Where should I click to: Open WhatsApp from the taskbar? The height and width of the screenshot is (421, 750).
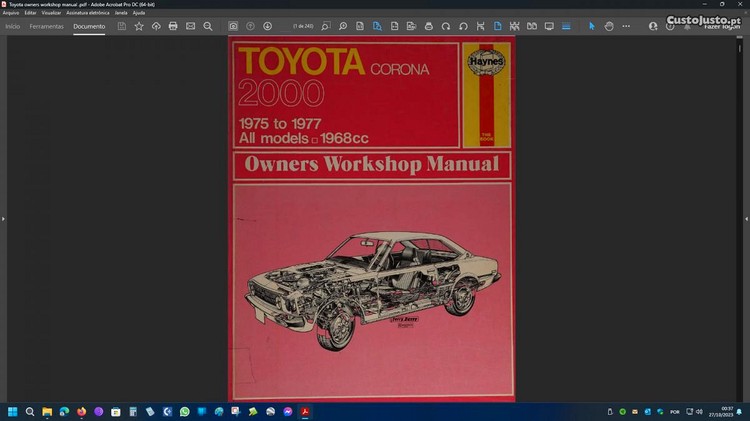[184, 411]
